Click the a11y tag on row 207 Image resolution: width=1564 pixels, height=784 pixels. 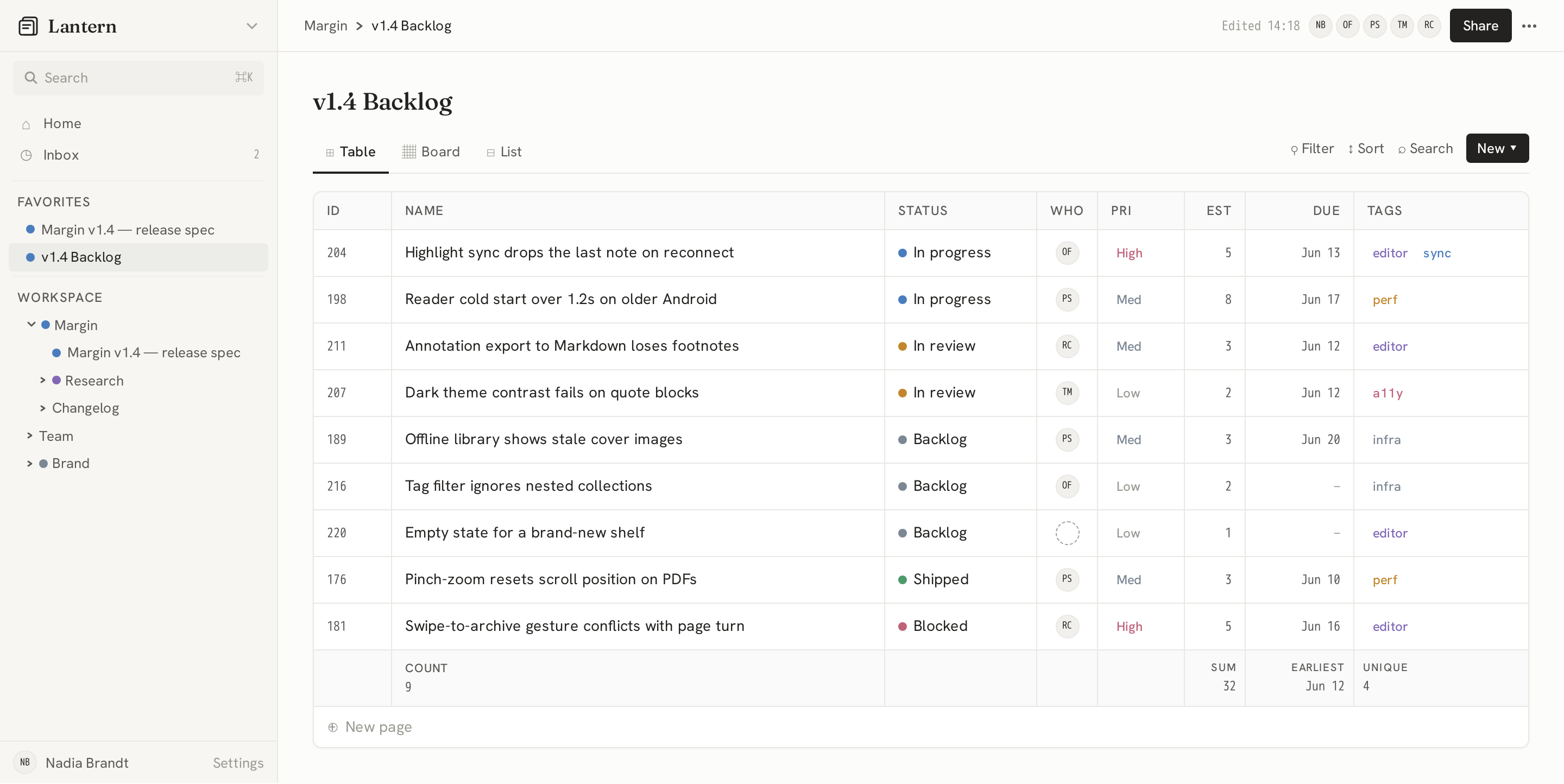coord(1388,393)
